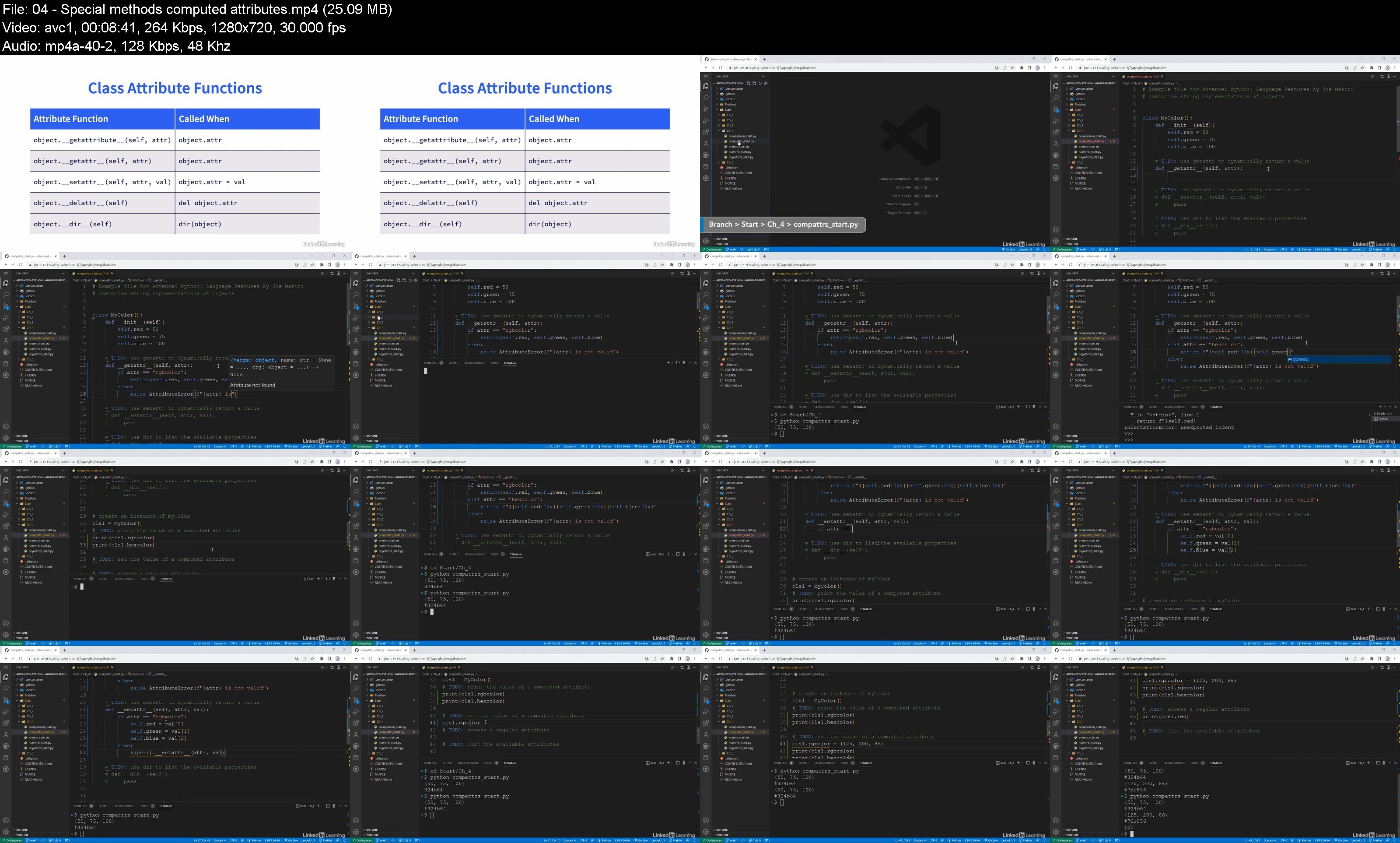Click the 'Branch > Start > Ch_4 > compattrs_start.py' caption

coord(784,225)
